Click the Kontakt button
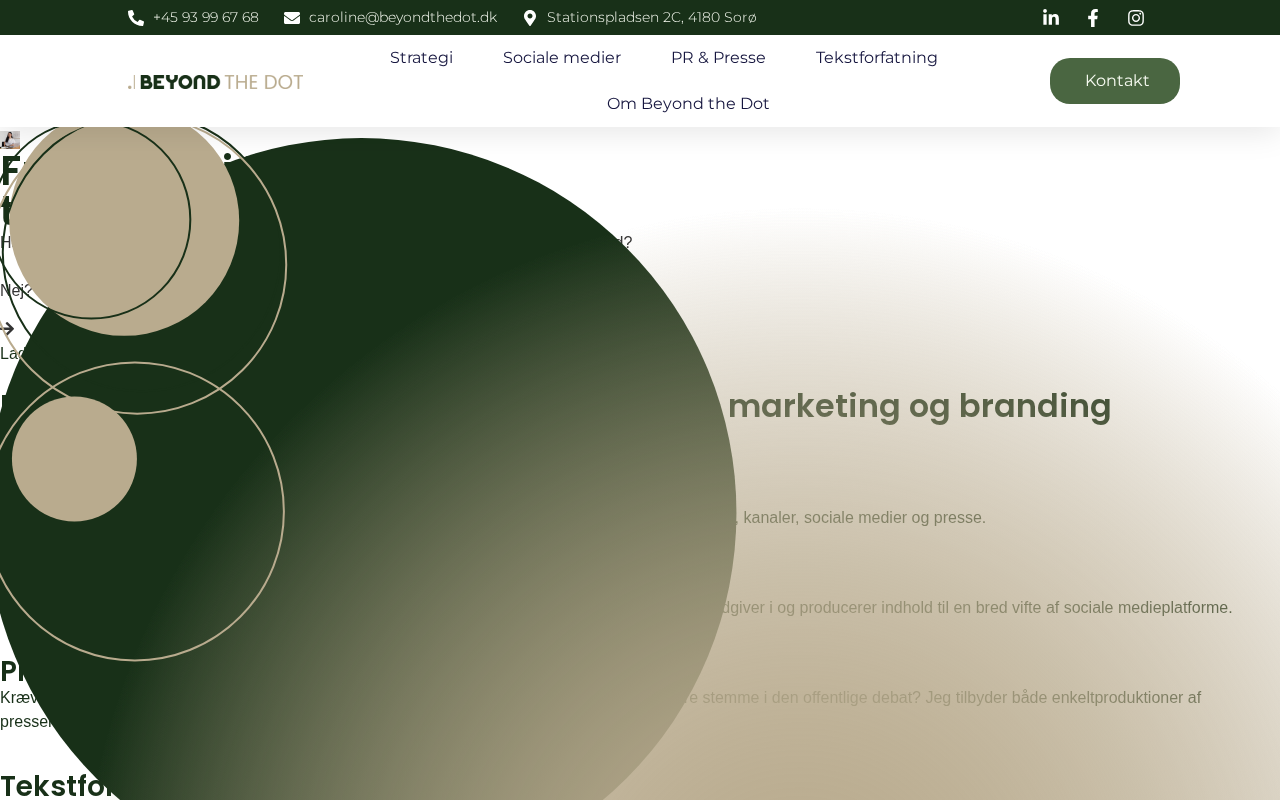Image resolution: width=1280 pixels, height=800 pixels. pos(1115,81)
